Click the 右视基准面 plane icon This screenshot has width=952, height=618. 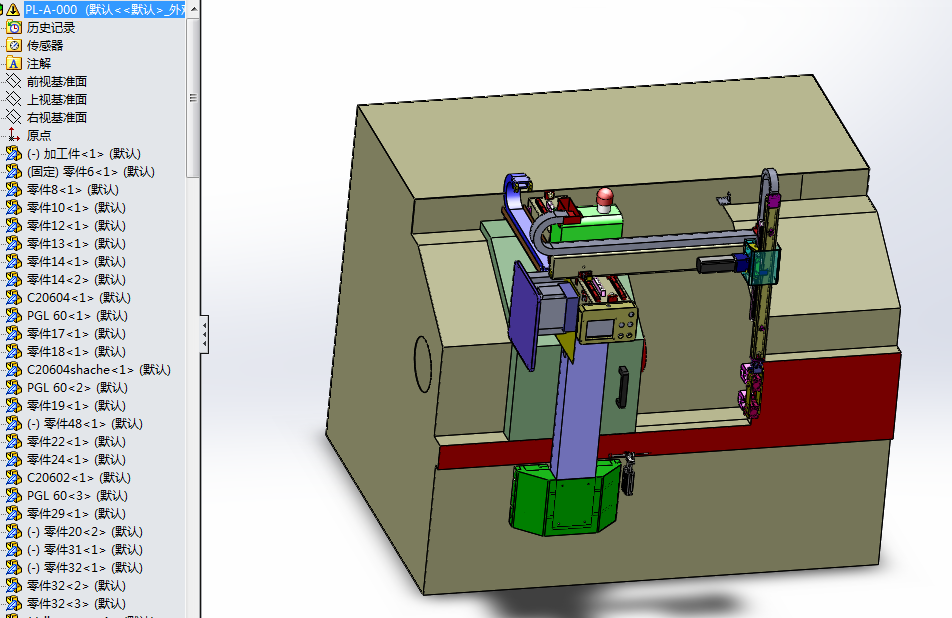(13, 117)
